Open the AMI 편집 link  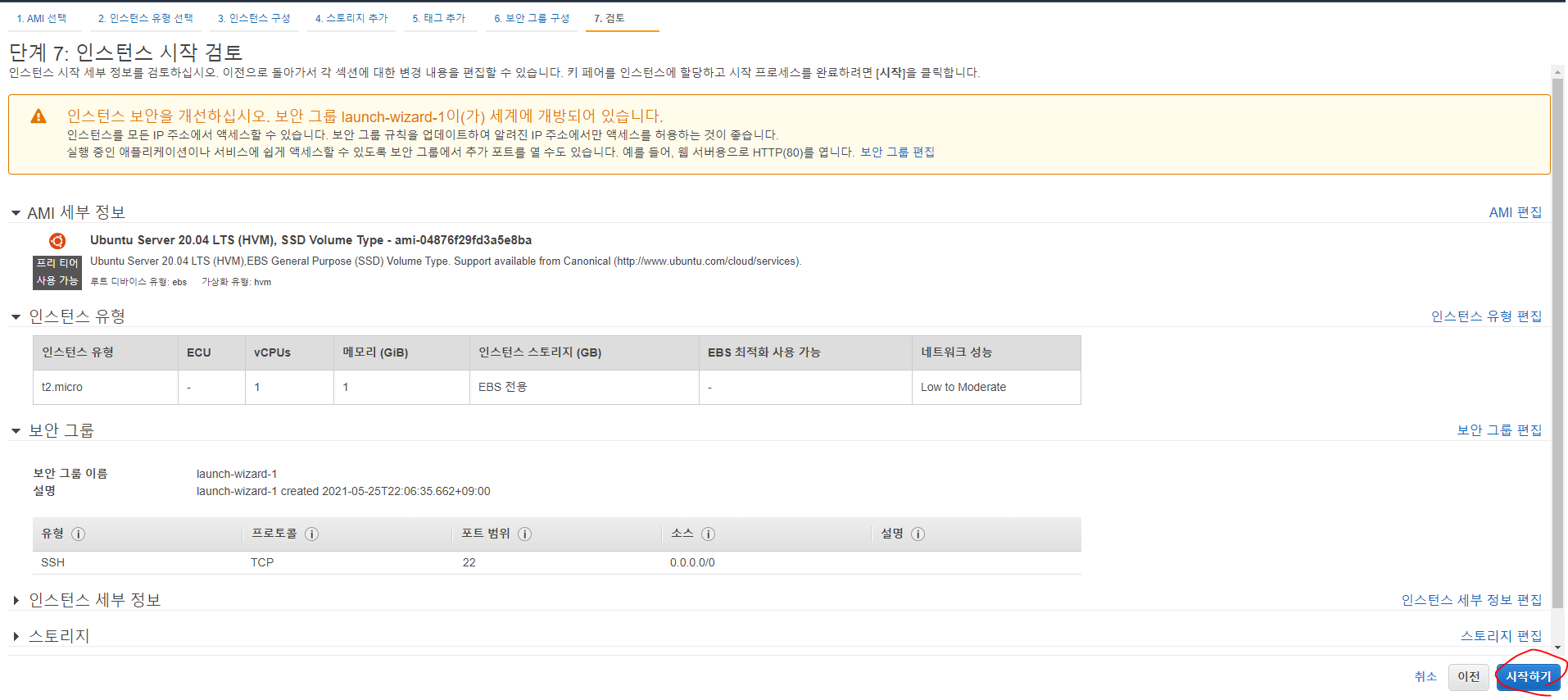1516,212
